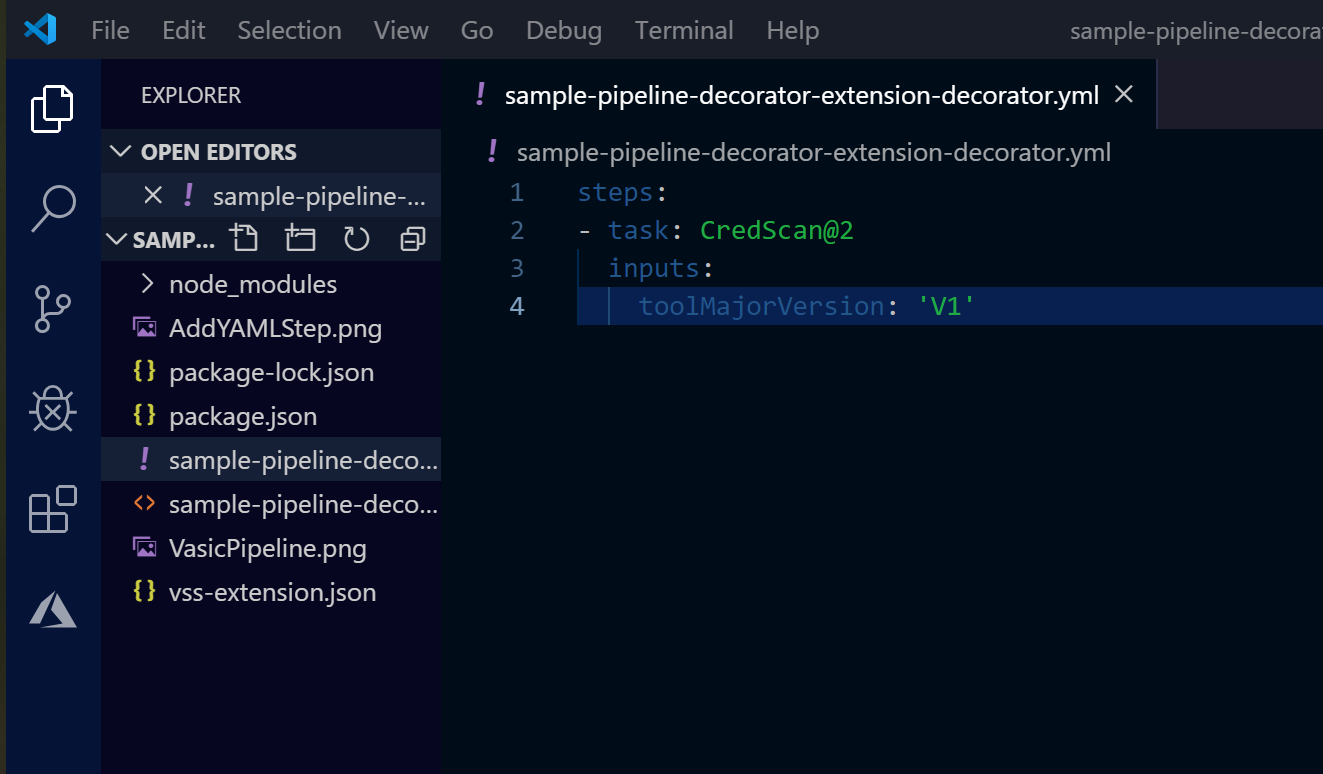
Task: Open the Terminal menu
Action: pos(684,30)
